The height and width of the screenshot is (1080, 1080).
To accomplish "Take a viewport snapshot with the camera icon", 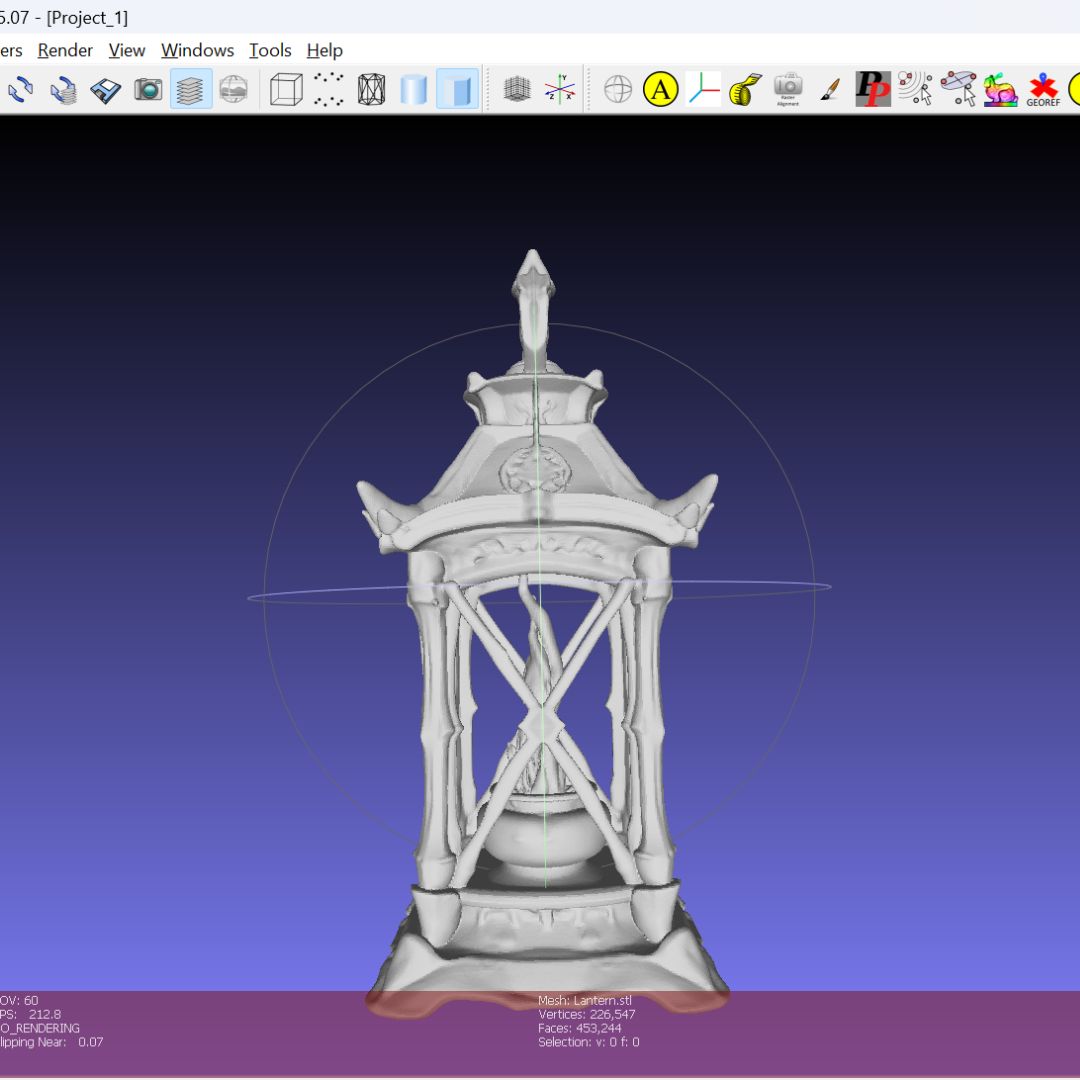I will (x=148, y=88).
